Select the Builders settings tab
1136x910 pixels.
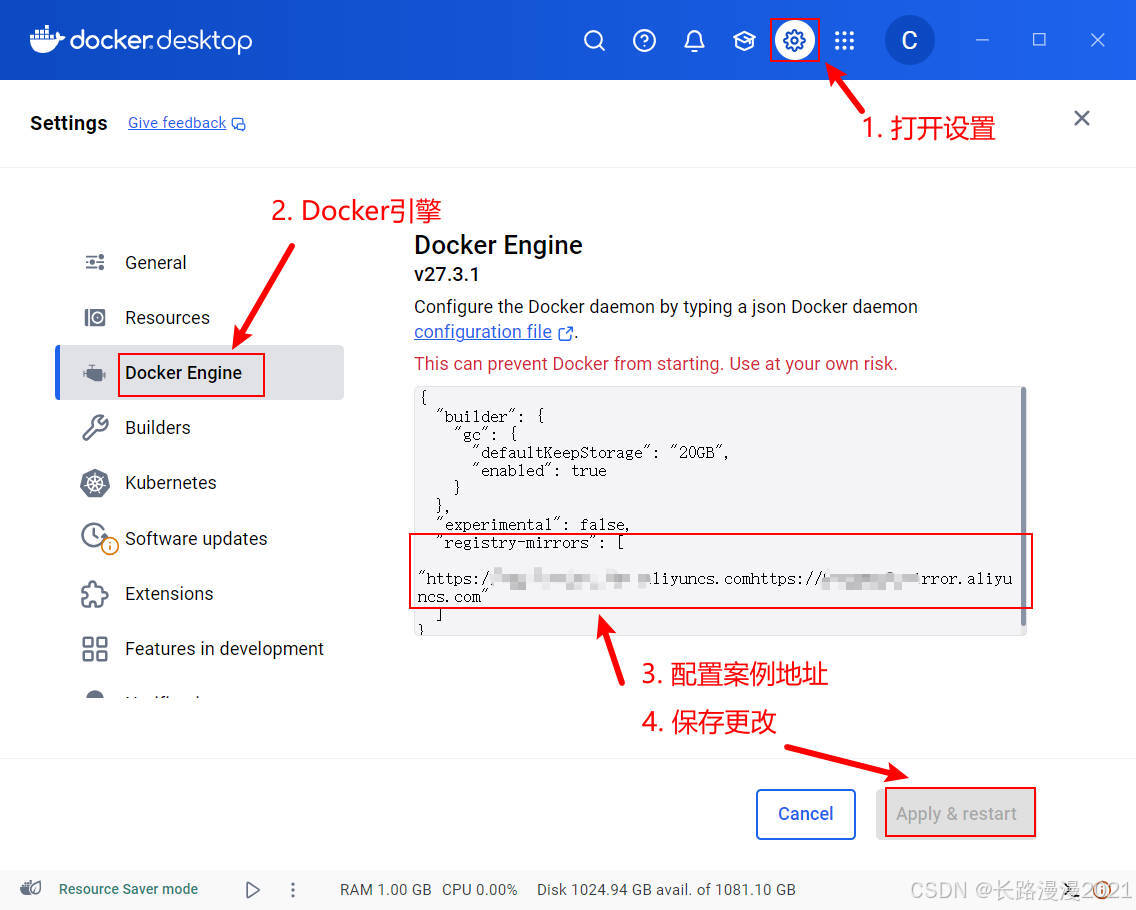[x=200, y=427]
